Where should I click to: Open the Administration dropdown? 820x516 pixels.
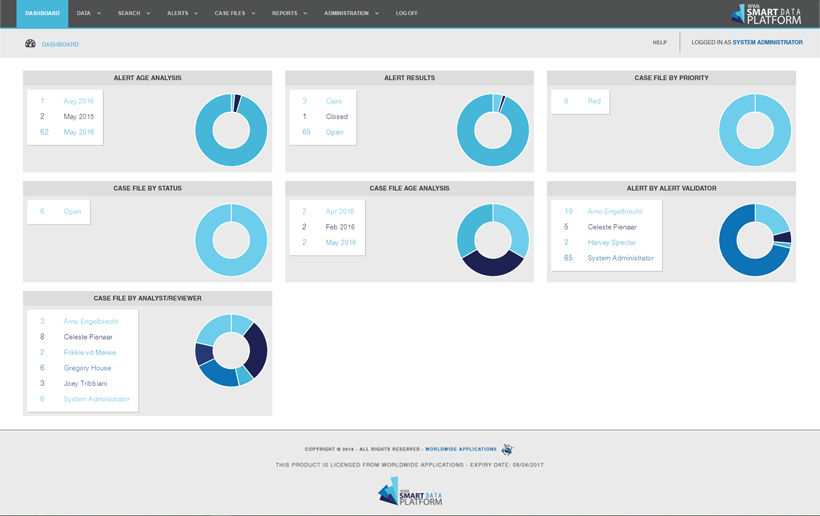[x=351, y=14]
